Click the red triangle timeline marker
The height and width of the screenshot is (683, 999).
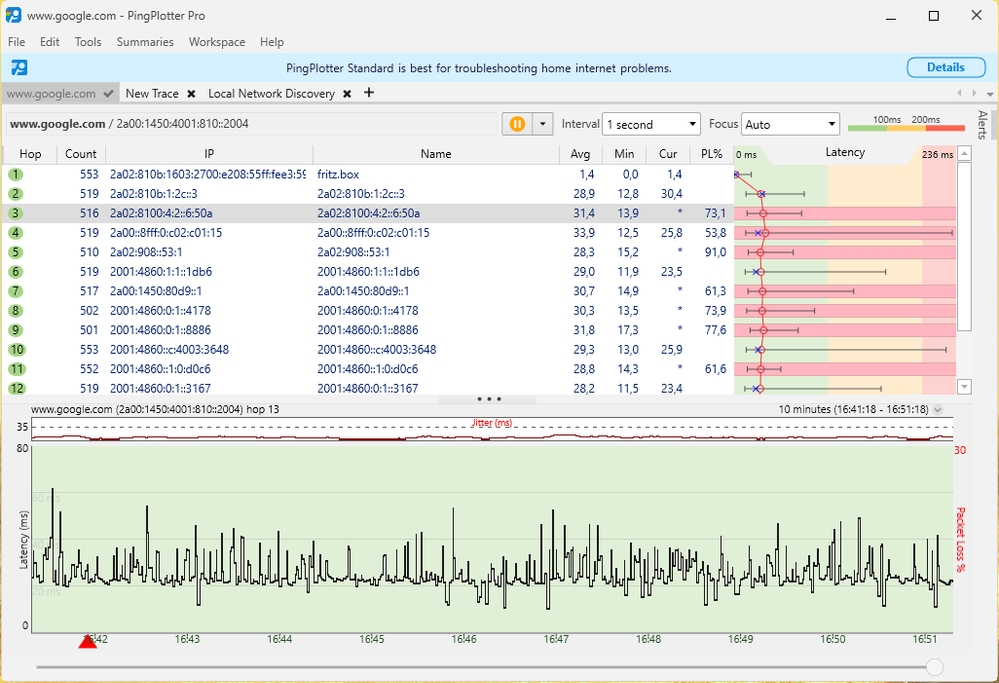88,641
